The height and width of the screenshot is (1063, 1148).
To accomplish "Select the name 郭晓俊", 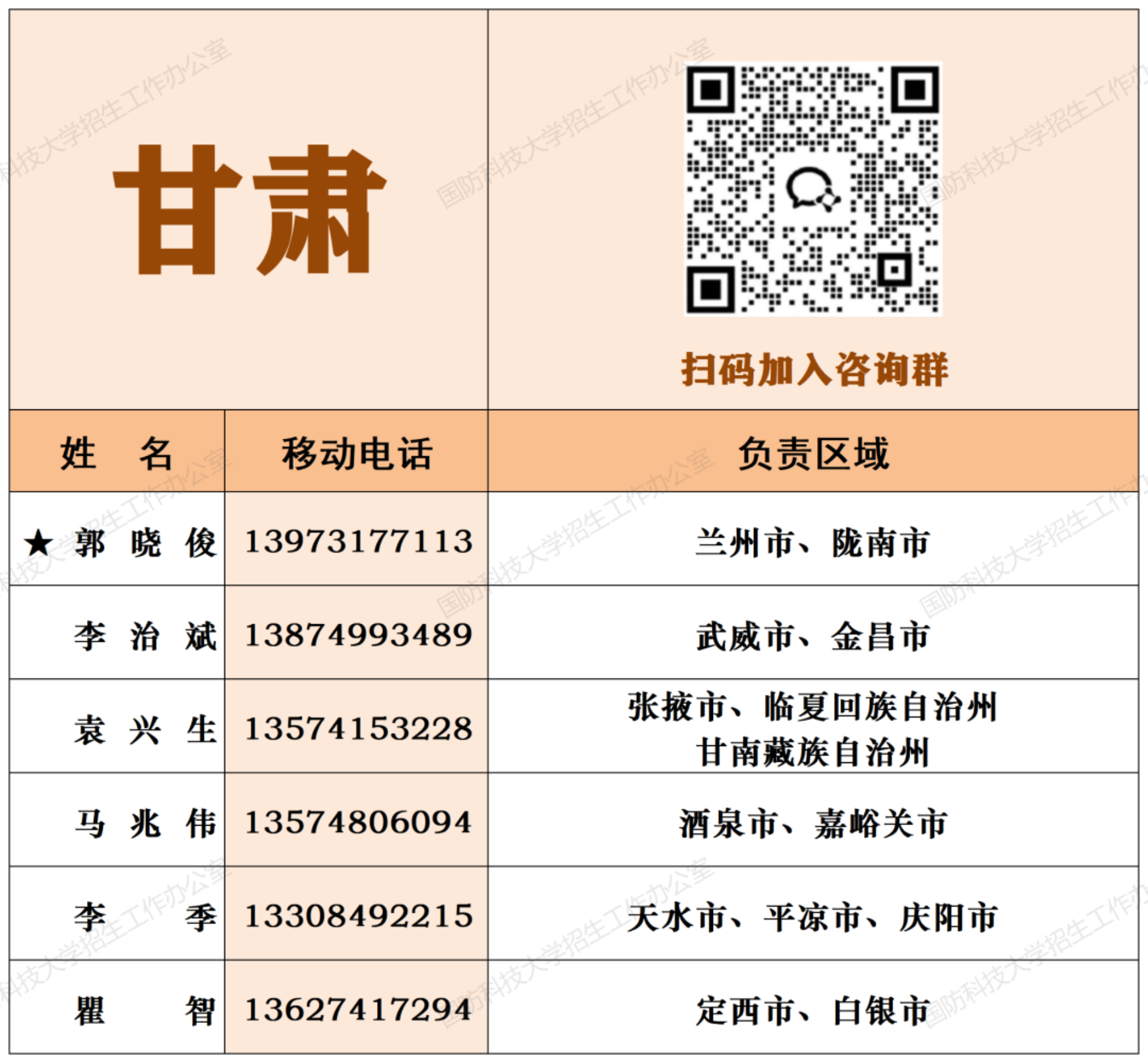I will coord(145,543).
